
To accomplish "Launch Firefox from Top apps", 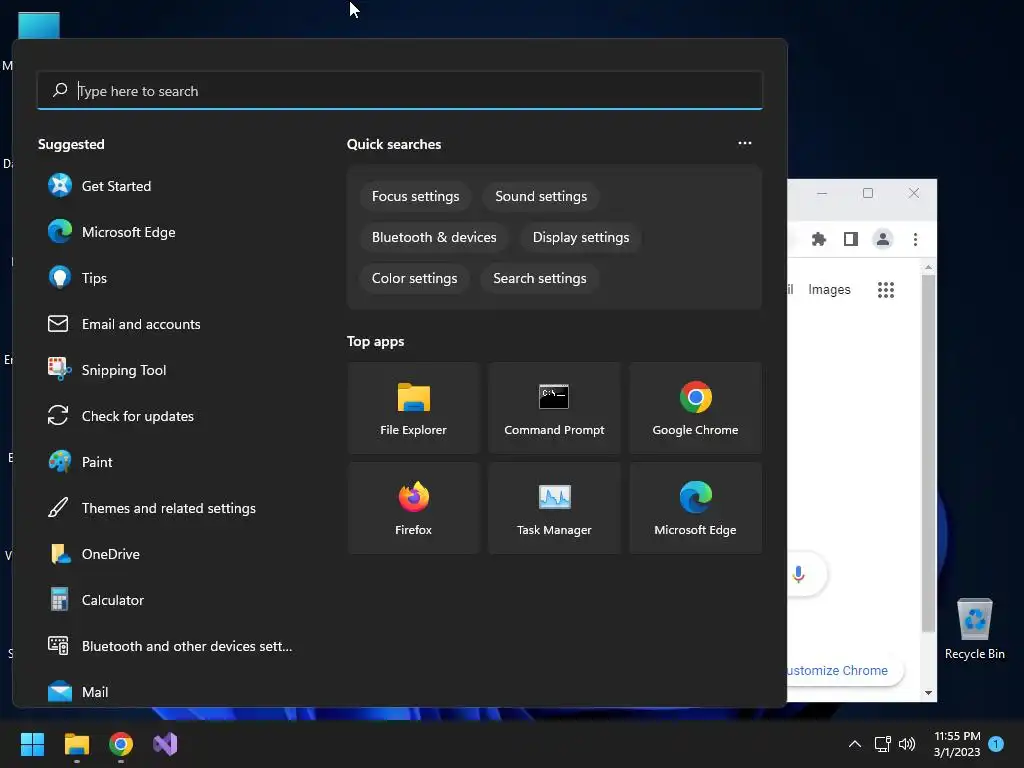I will [413, 508].
